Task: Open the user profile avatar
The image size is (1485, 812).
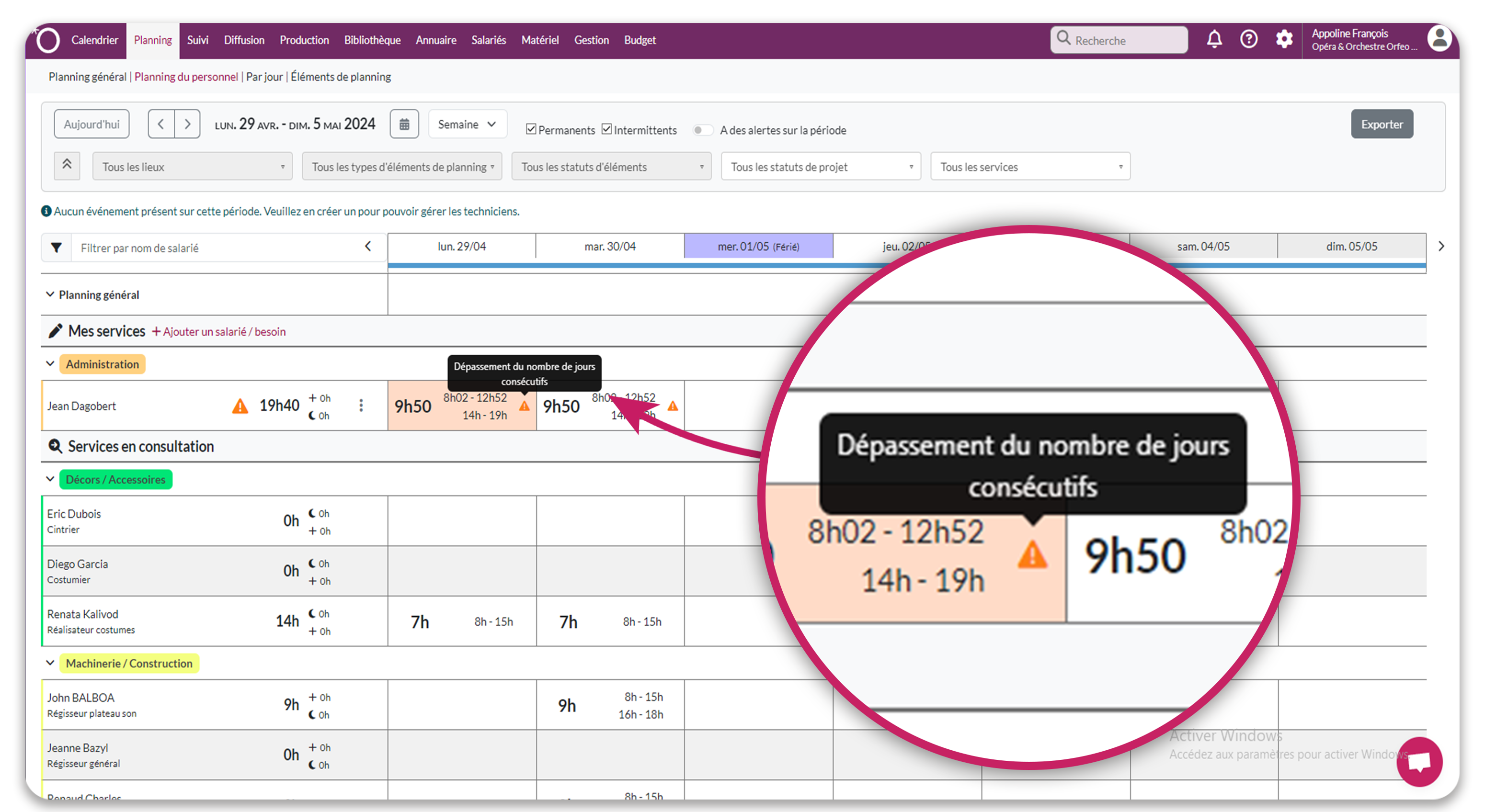Action: pos(1439,39)
